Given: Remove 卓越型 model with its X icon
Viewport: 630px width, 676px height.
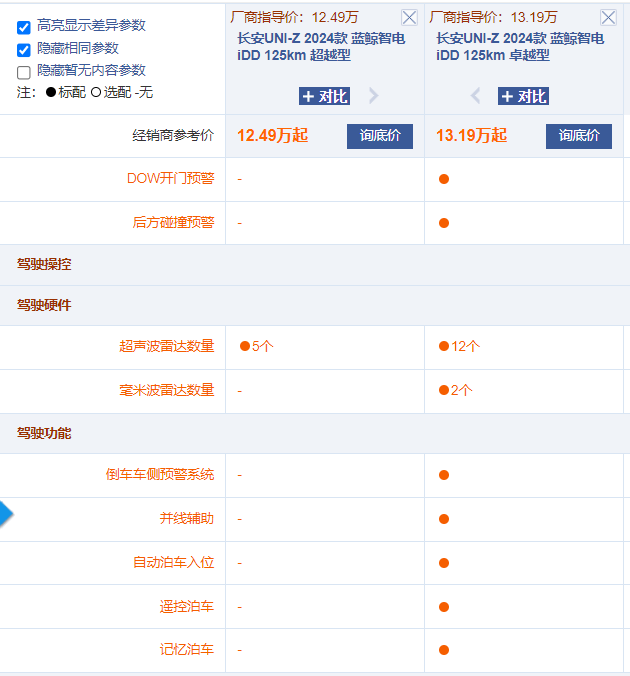Looking at the screenshot, I should tap(608, 18).
